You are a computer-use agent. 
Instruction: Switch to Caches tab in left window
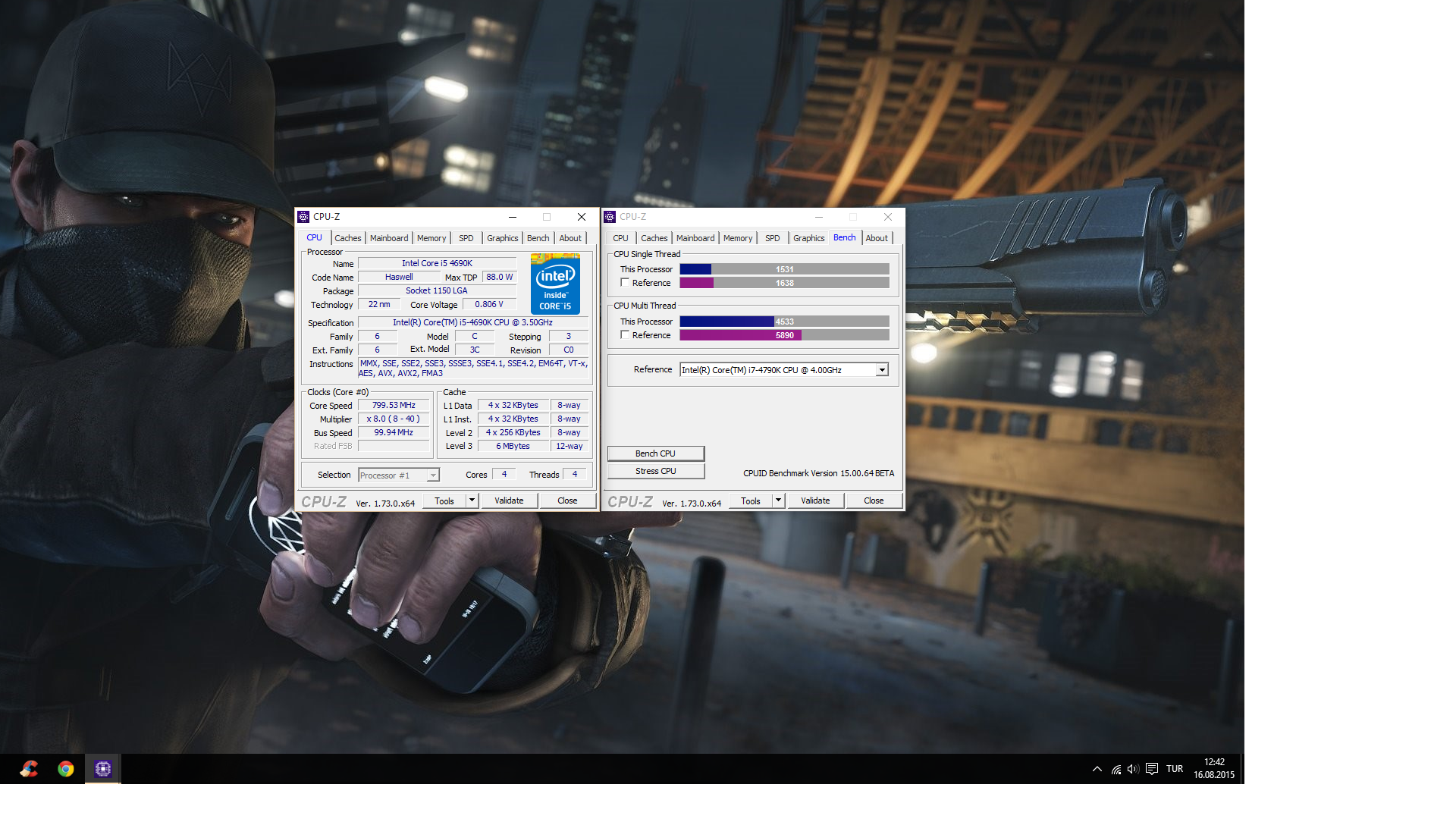coord(348,238)
